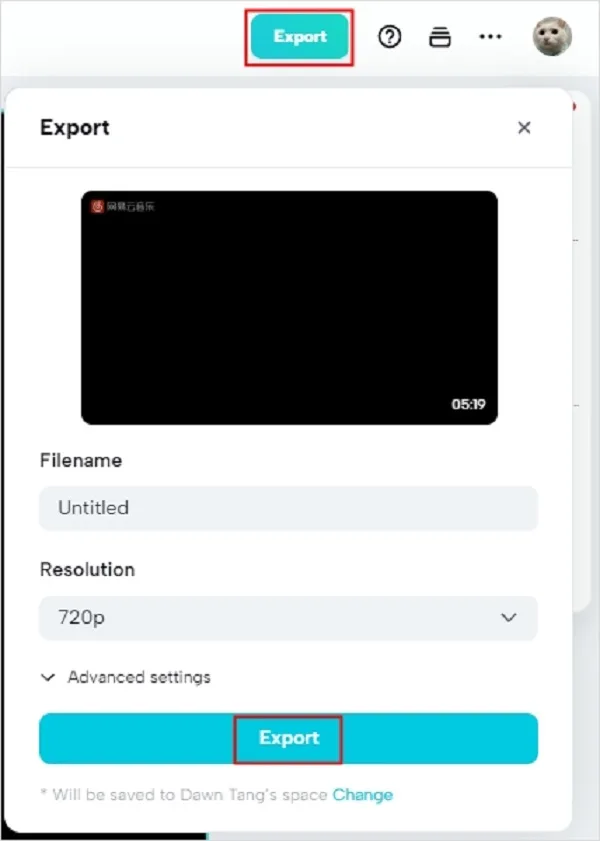
Task: Focus the Filename field containing Untitled
Action: [288, 508]
